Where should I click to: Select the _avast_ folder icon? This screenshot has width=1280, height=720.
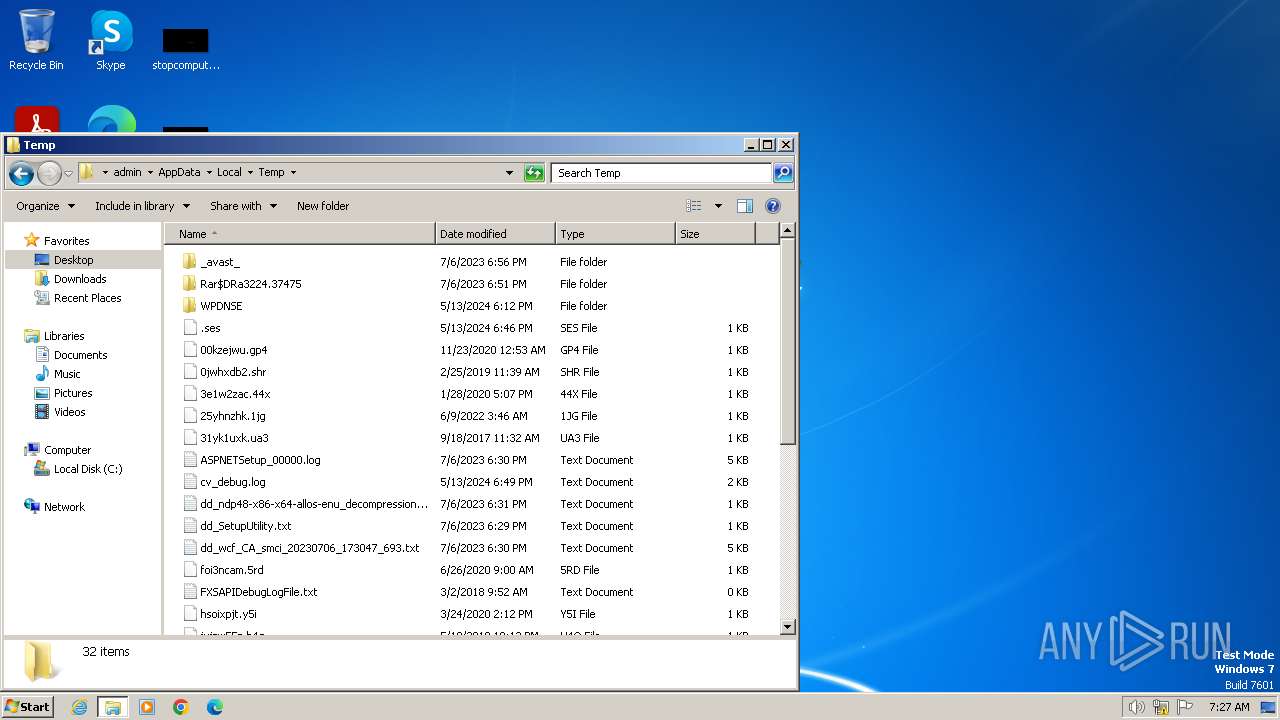(x=190, y=262)
